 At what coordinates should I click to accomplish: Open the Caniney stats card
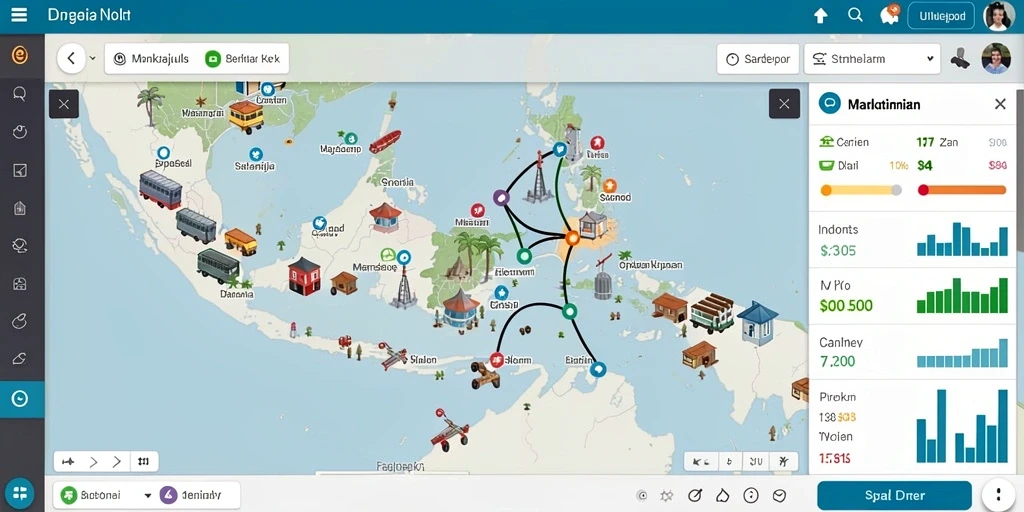click(912, 351)
